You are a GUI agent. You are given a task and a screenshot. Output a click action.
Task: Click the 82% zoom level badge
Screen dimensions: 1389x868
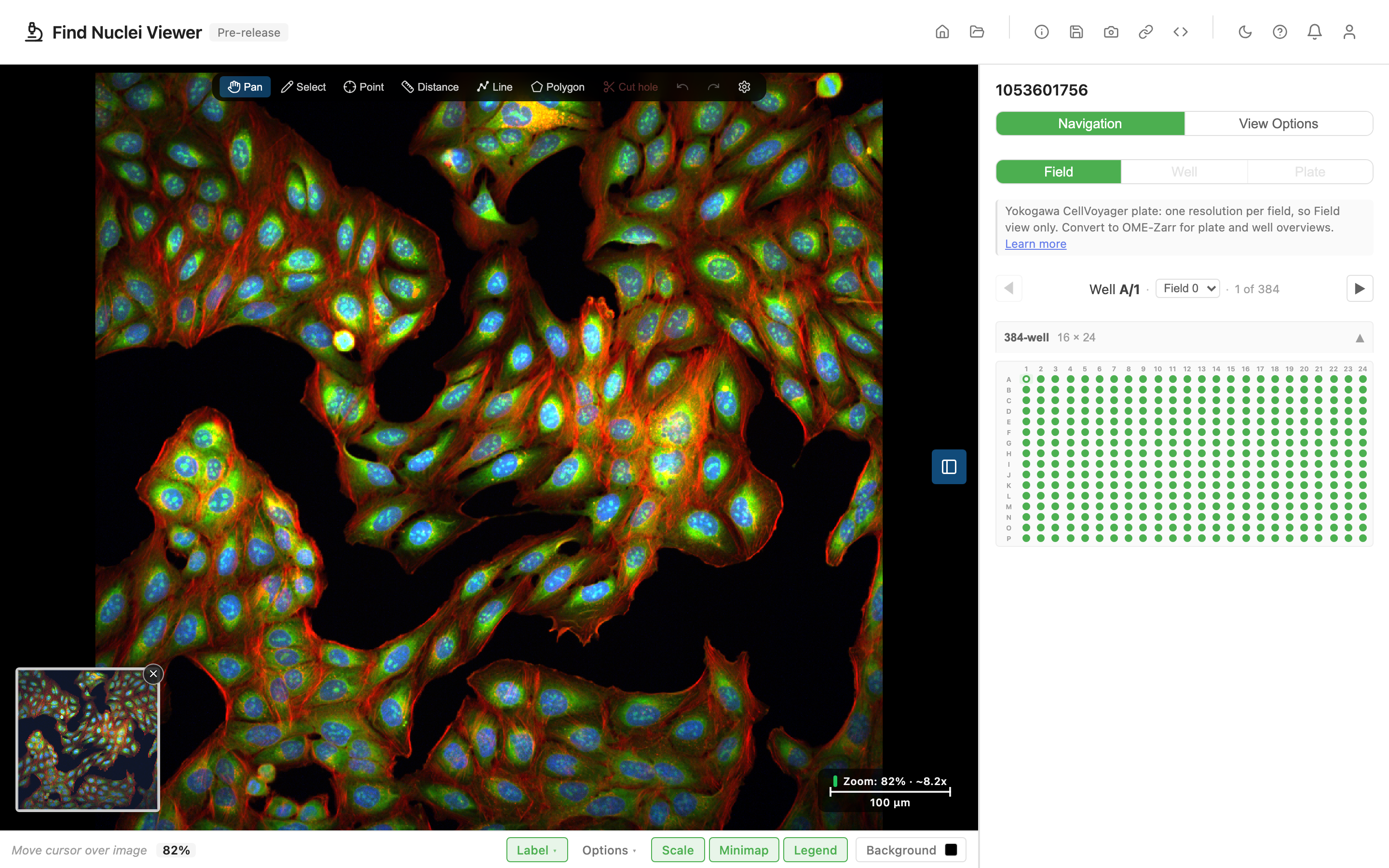[x=176, y=850]
